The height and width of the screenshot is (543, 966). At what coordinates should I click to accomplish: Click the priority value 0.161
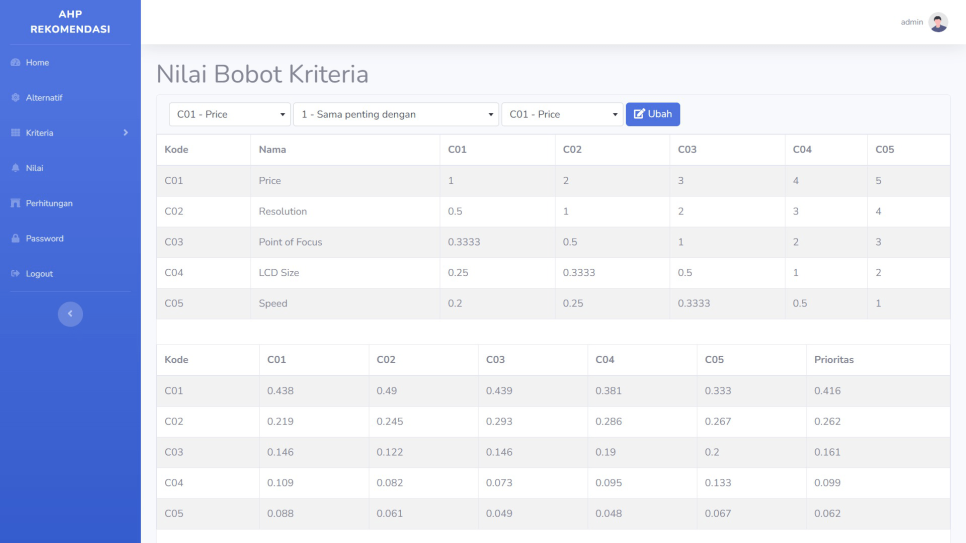(827, 452)
